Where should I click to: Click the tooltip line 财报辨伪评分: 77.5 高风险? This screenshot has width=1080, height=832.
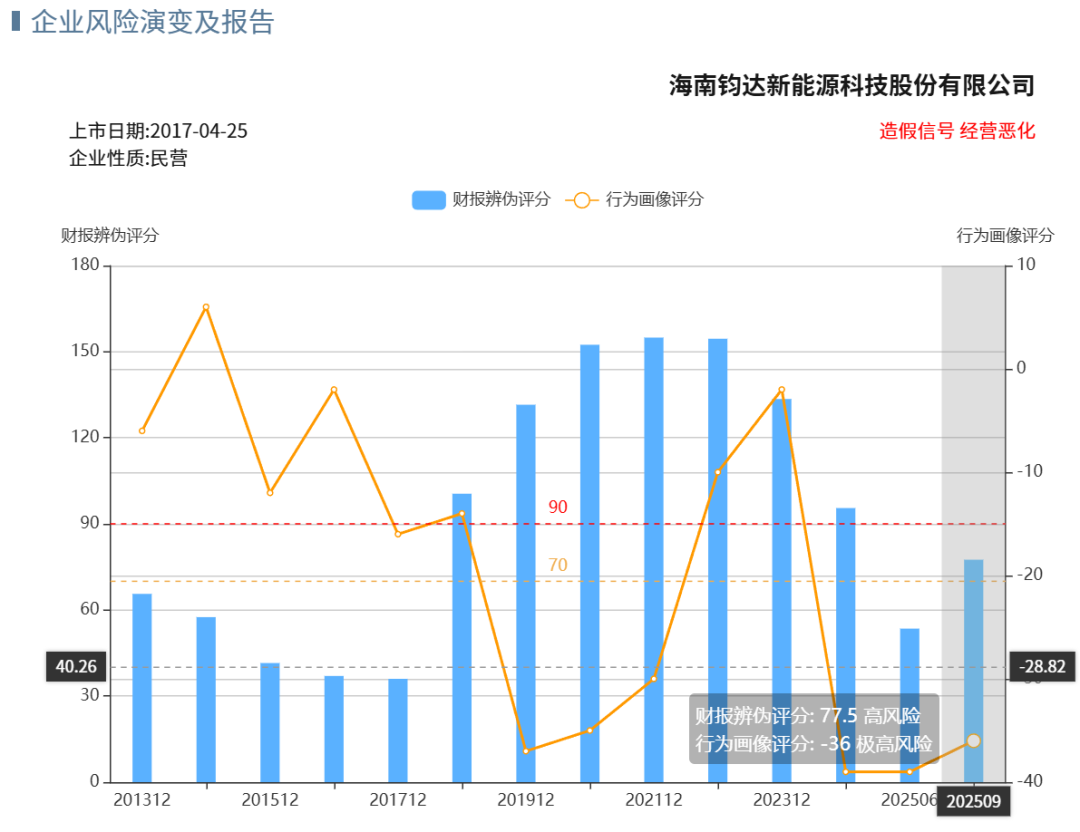pyautogui.click(x=807, y=716)
